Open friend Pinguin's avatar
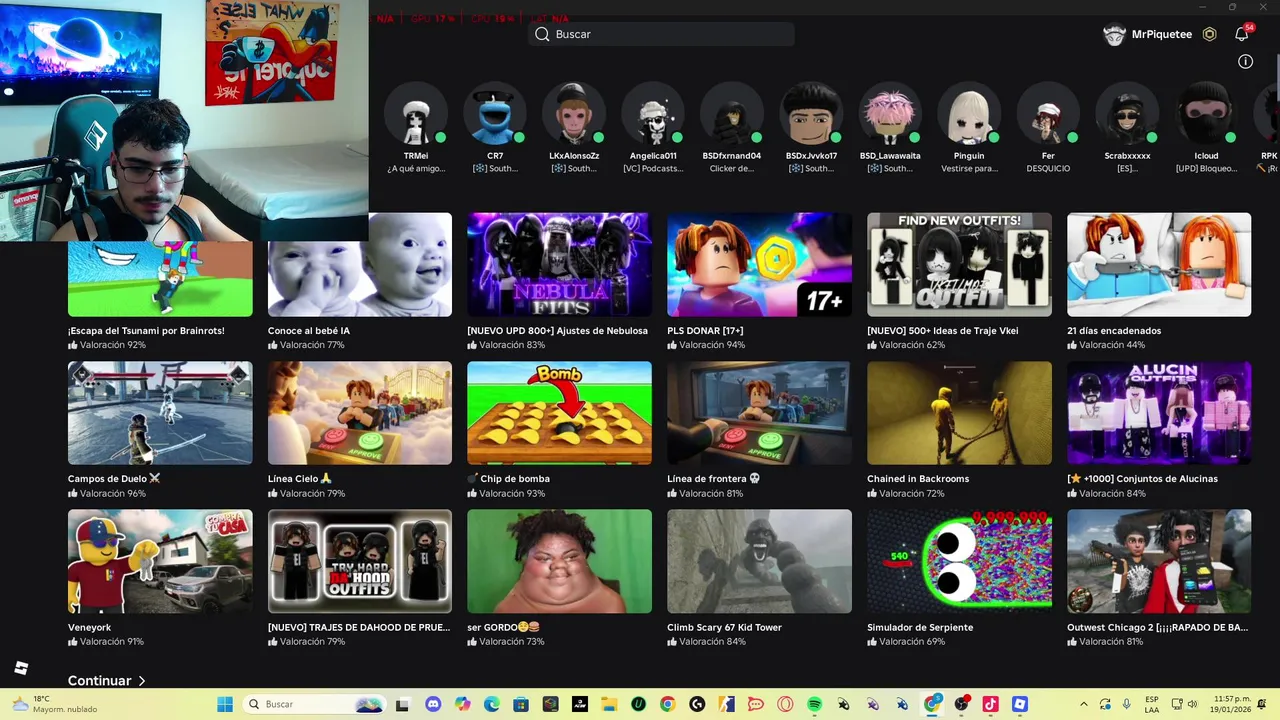Viewport: 1280px width, 720px height. point(969,114)
